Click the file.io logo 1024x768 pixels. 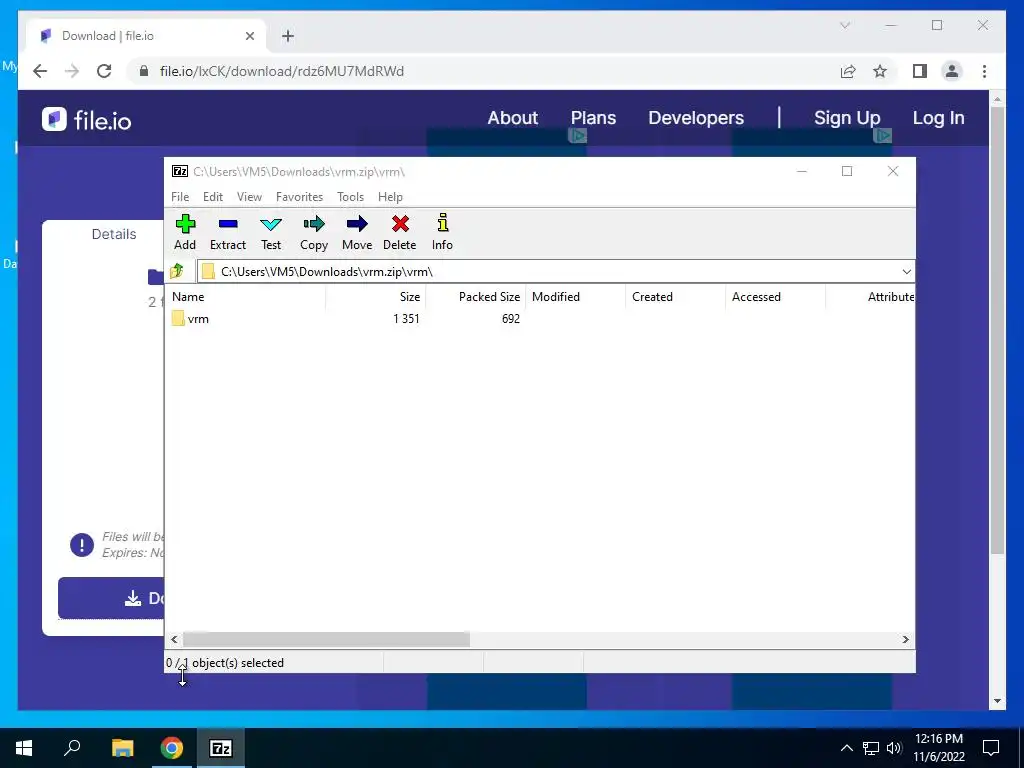pos(86,120)
